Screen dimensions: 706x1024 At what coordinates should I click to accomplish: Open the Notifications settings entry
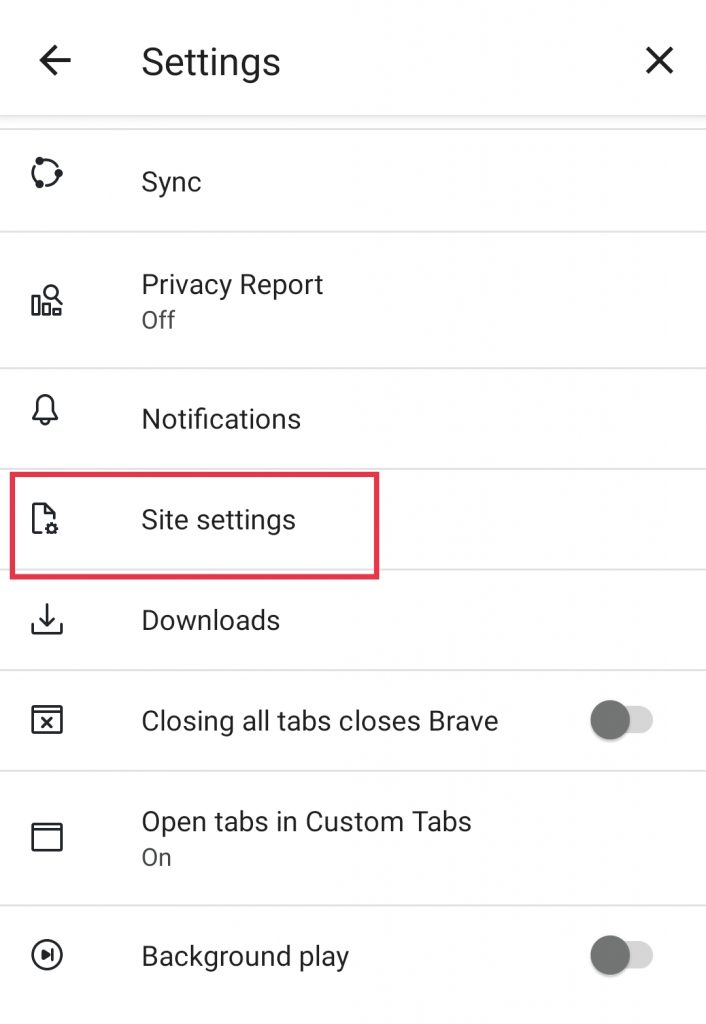(x=221, y=418)
